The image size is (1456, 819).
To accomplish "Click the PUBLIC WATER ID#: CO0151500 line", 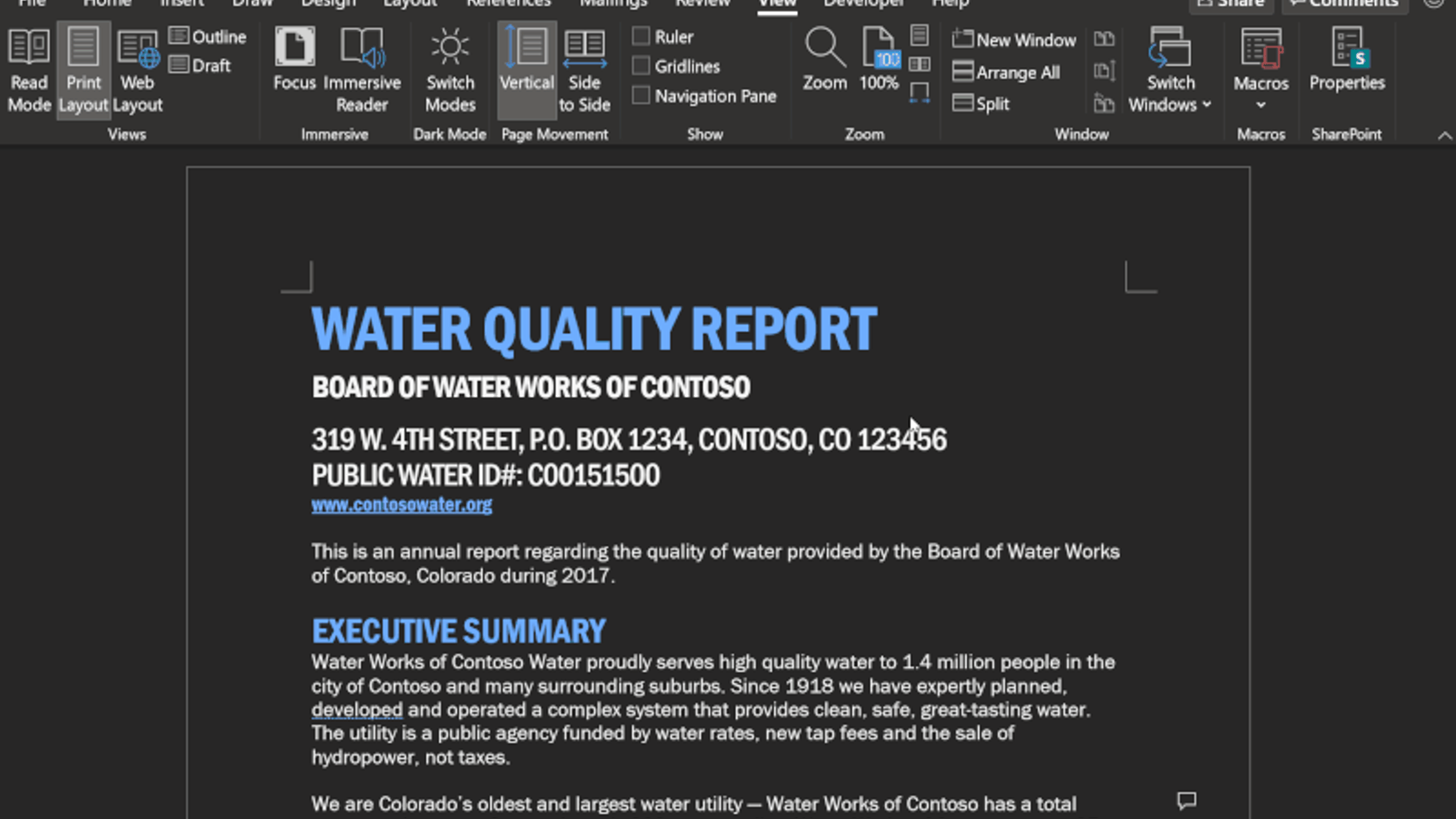I will (486, 475).
